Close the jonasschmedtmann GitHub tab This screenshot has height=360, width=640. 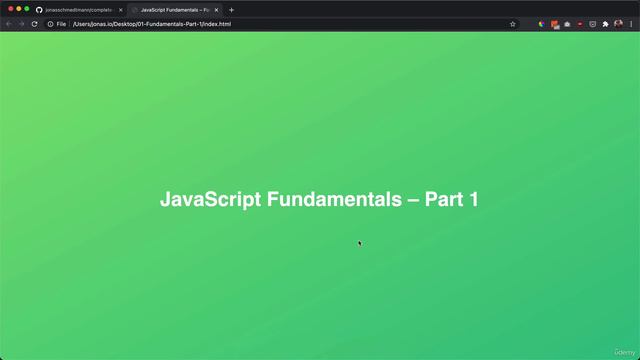(x=120, y=10)
